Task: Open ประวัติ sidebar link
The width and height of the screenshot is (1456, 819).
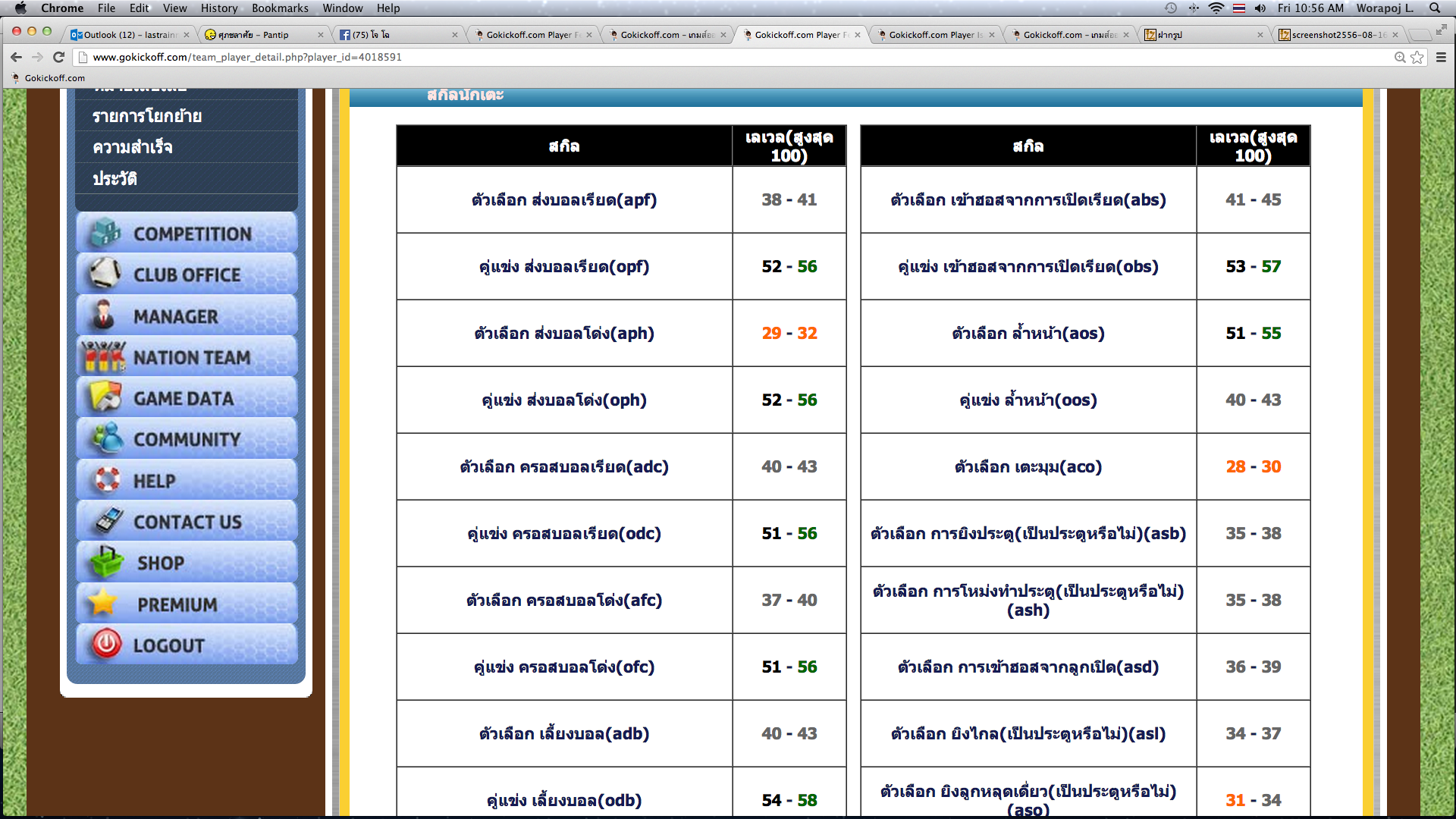Action: pyautogui.click(x=115, y=179)
